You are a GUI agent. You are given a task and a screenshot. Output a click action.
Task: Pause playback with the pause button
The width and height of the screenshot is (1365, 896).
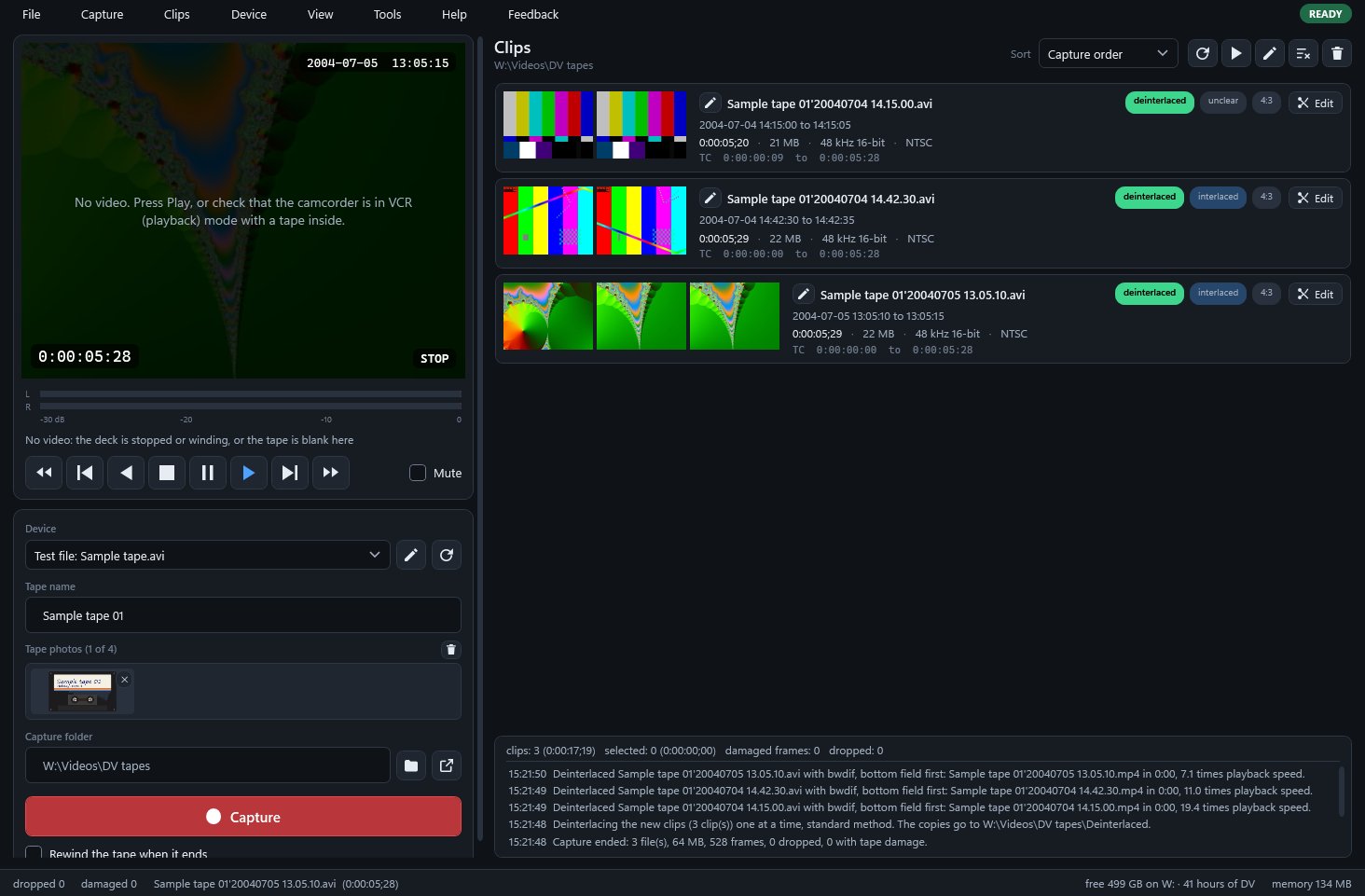click(x=208, y=473)
